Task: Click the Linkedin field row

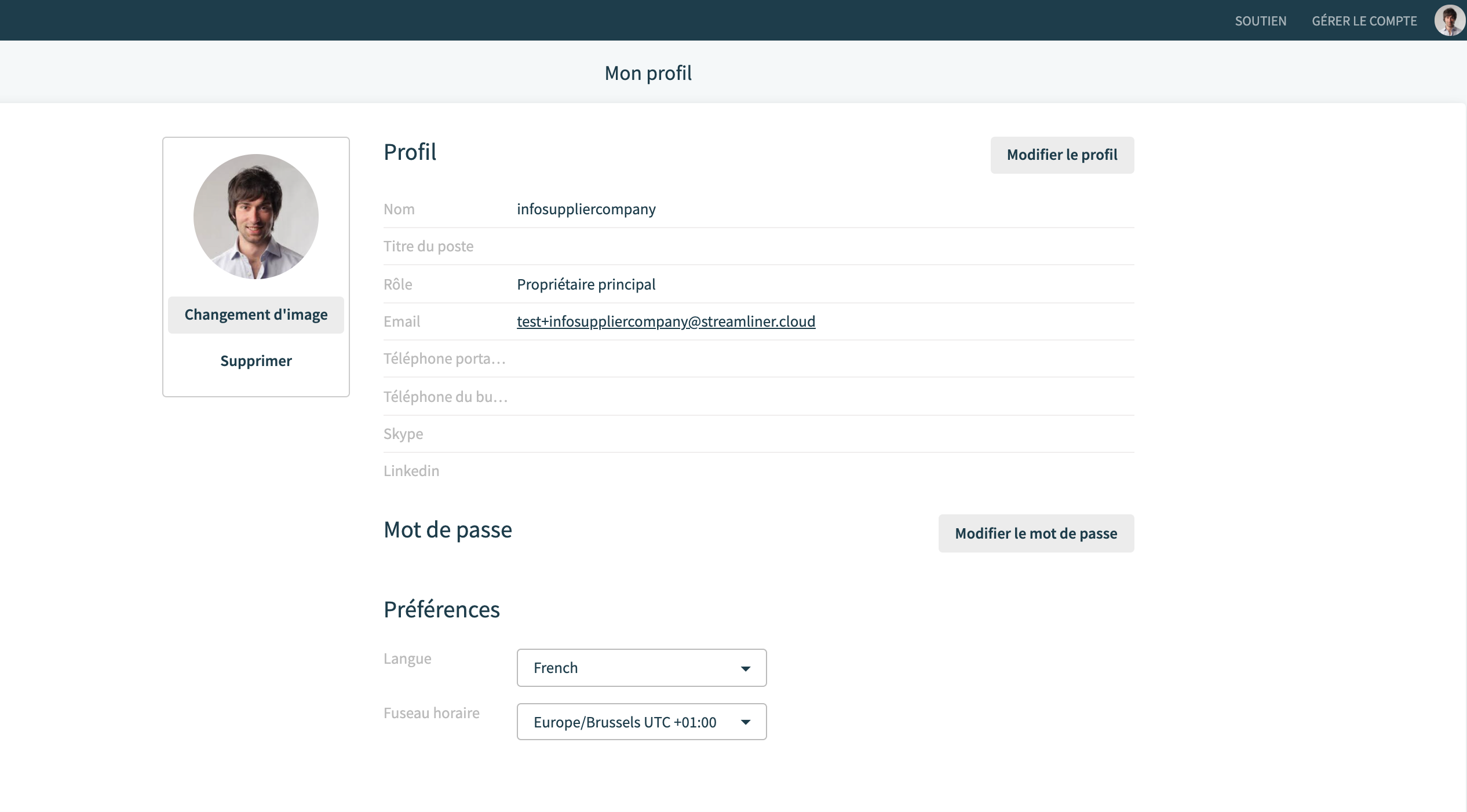Action: tap(758, 471)
